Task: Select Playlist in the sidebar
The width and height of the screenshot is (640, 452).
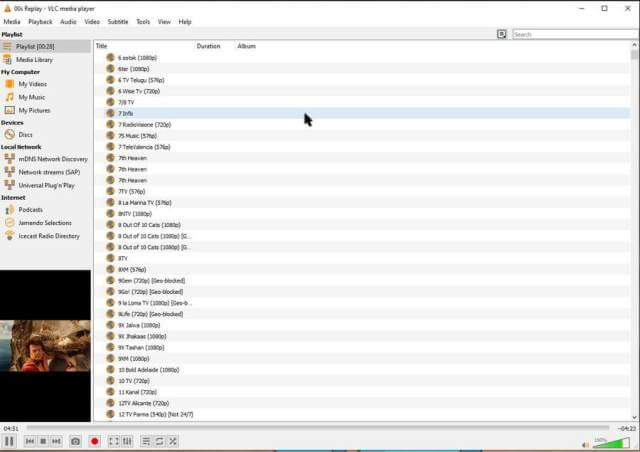Action: click(45, 47)
